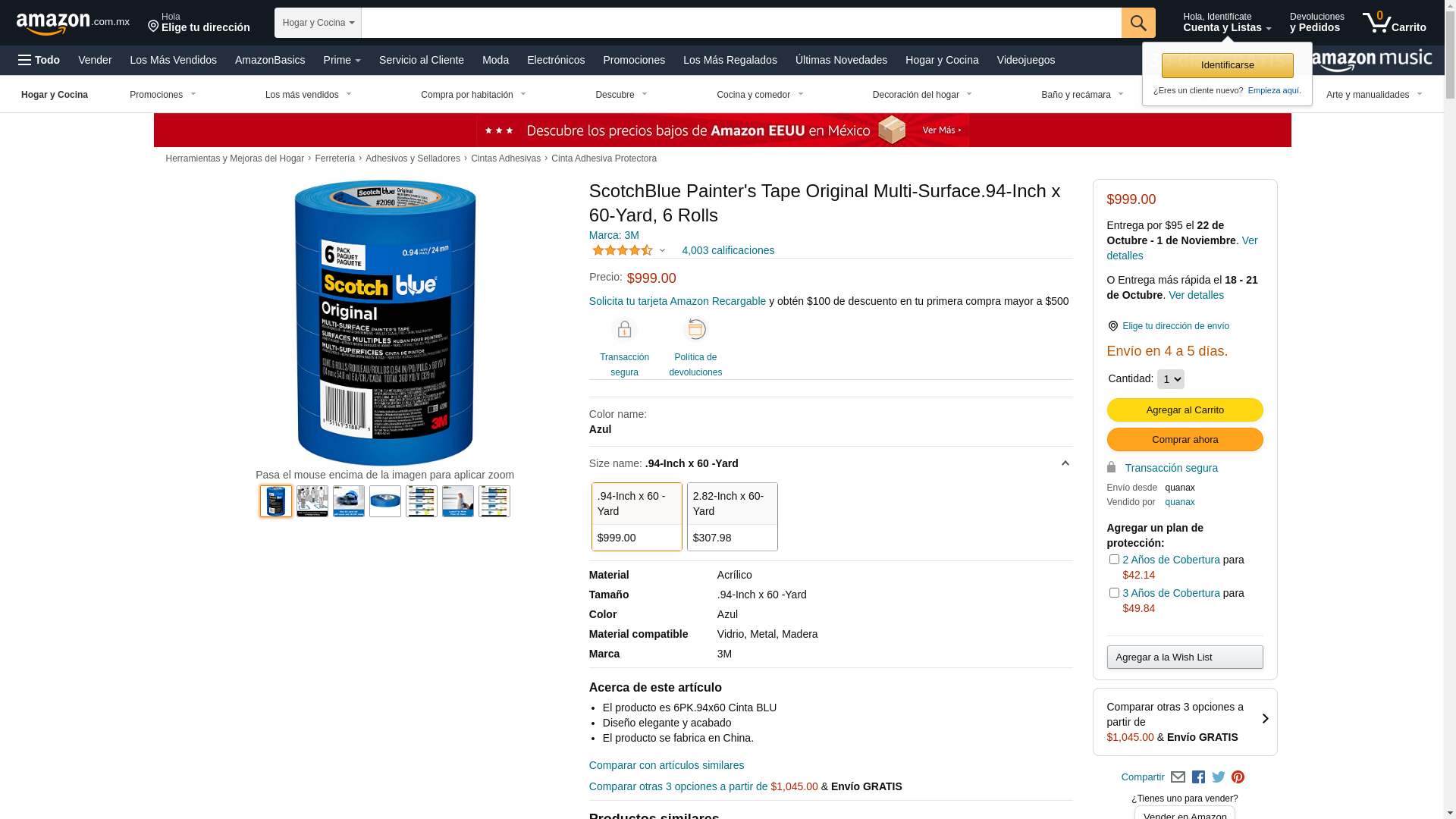Open the Todo hamburger menu icon
The width and height of the screenshot is (1456, 819).
coord(39,60)
